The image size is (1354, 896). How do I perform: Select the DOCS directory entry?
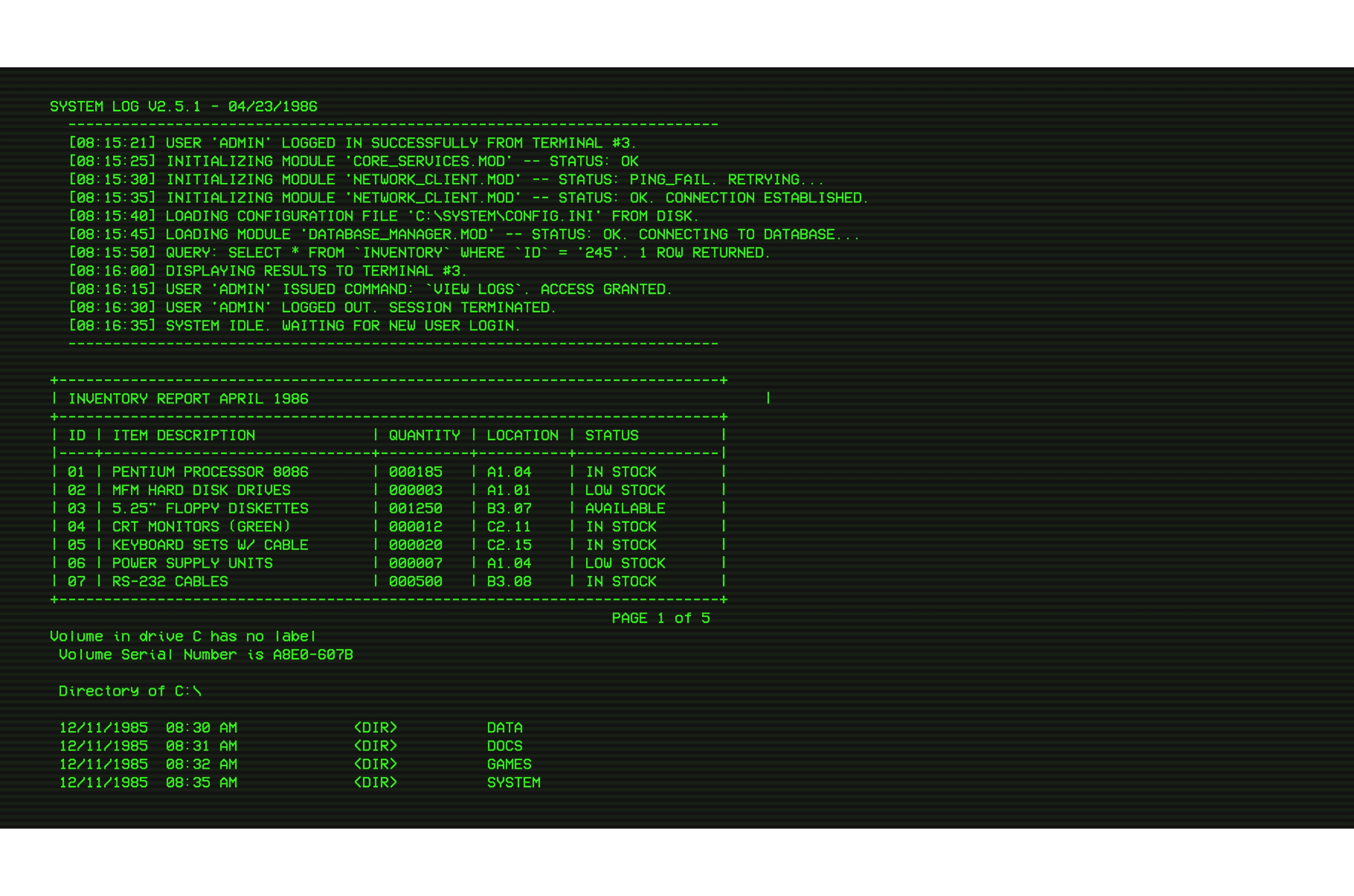[504, 746]
